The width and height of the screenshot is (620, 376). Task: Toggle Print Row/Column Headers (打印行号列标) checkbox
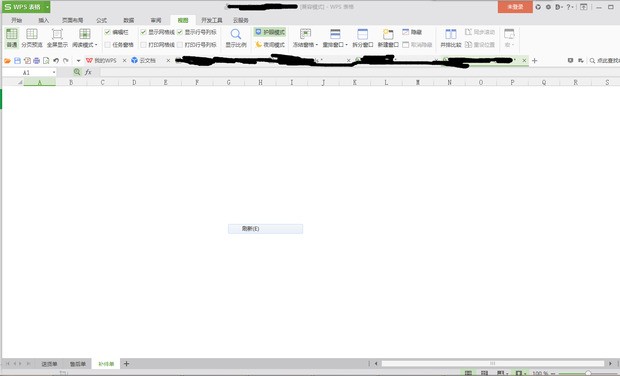180,45
